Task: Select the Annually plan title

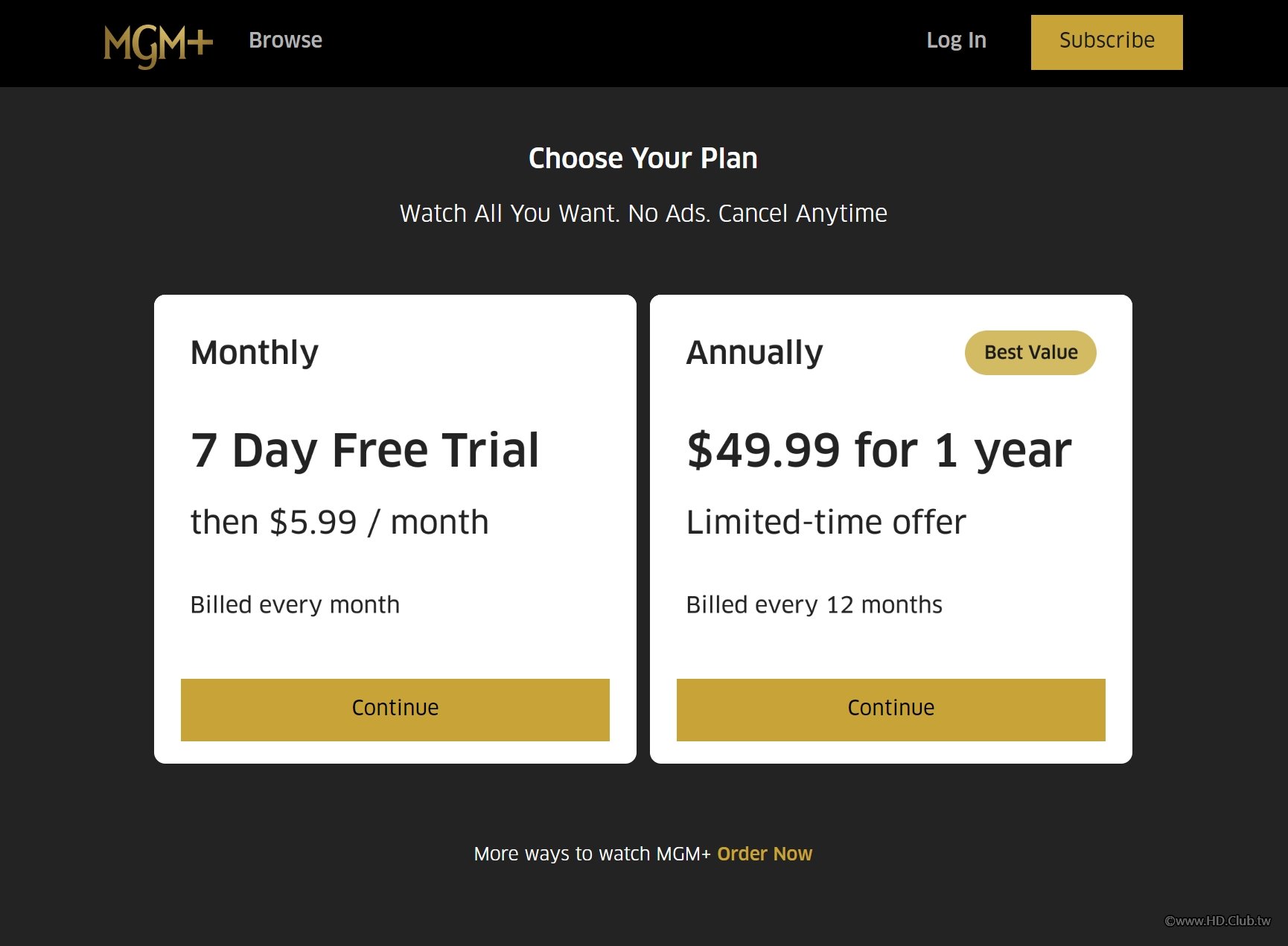Action: click(x=754, y=353)
